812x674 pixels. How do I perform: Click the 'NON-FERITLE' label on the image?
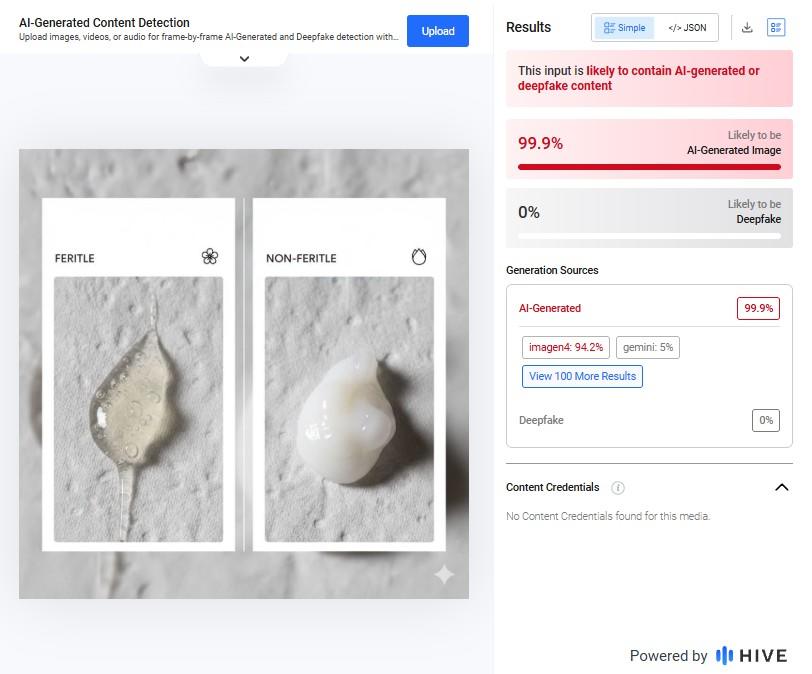301,258
